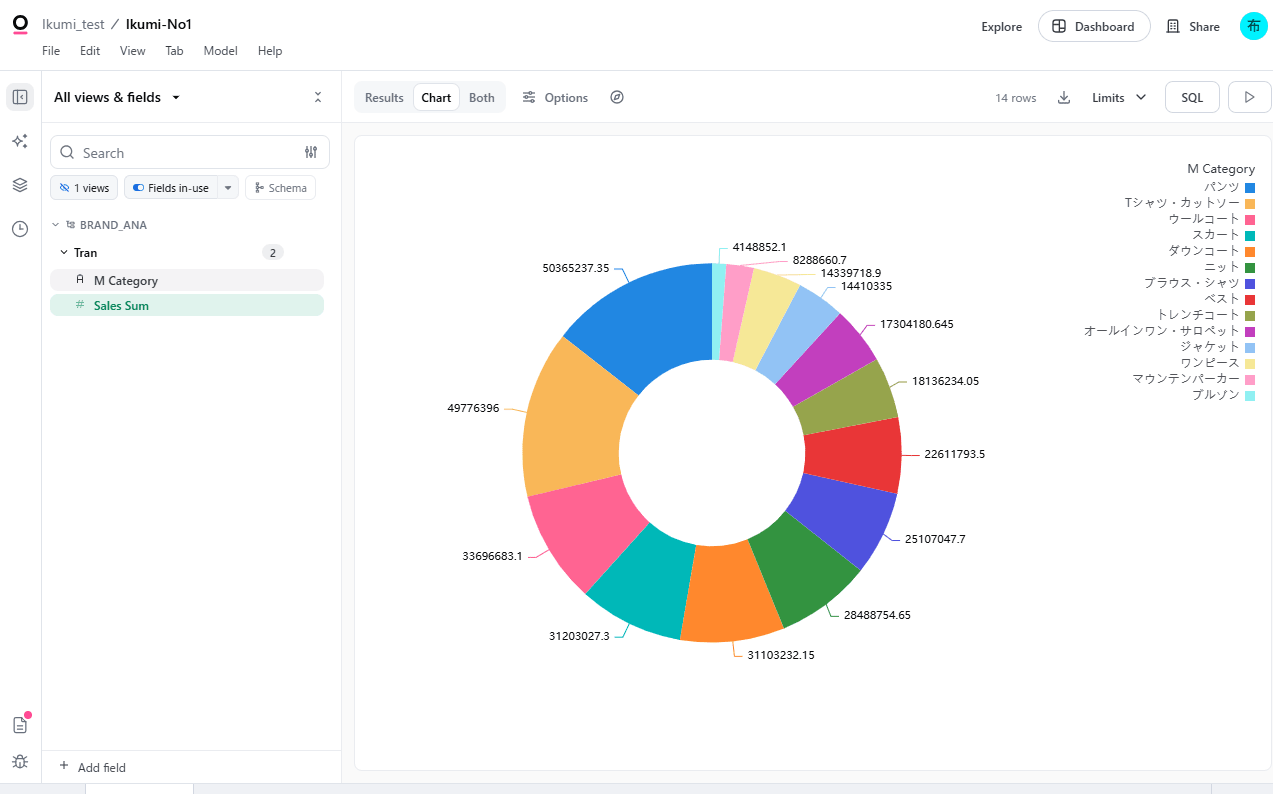The image size is (1273, 794).
Task: Click the red 22611793.5 donut slice
Action: pos(855,456)
